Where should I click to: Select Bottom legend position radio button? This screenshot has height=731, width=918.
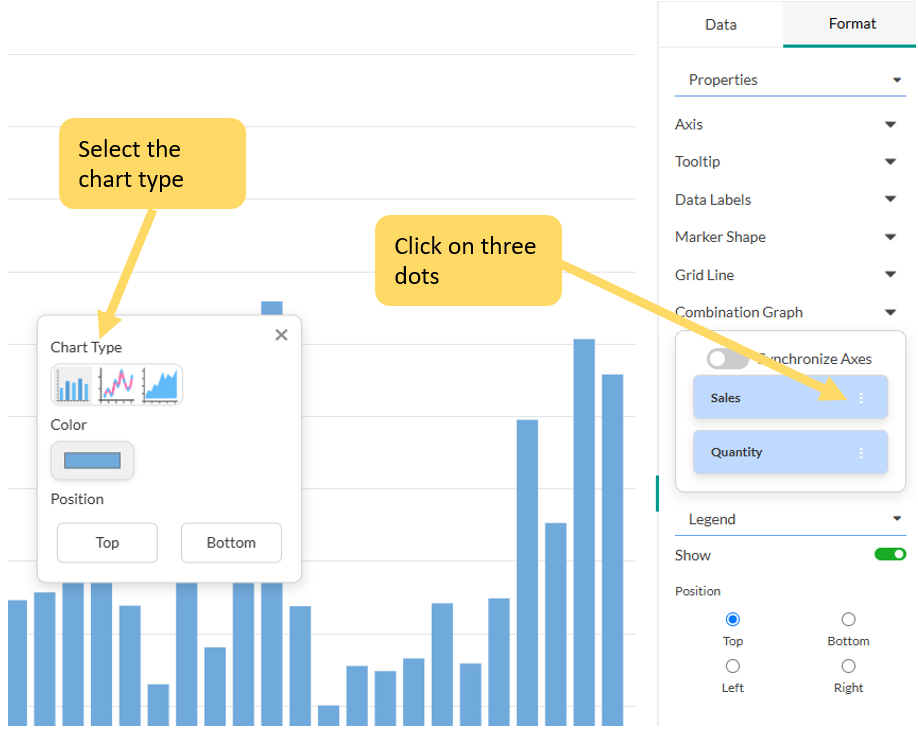pos(848,620)
